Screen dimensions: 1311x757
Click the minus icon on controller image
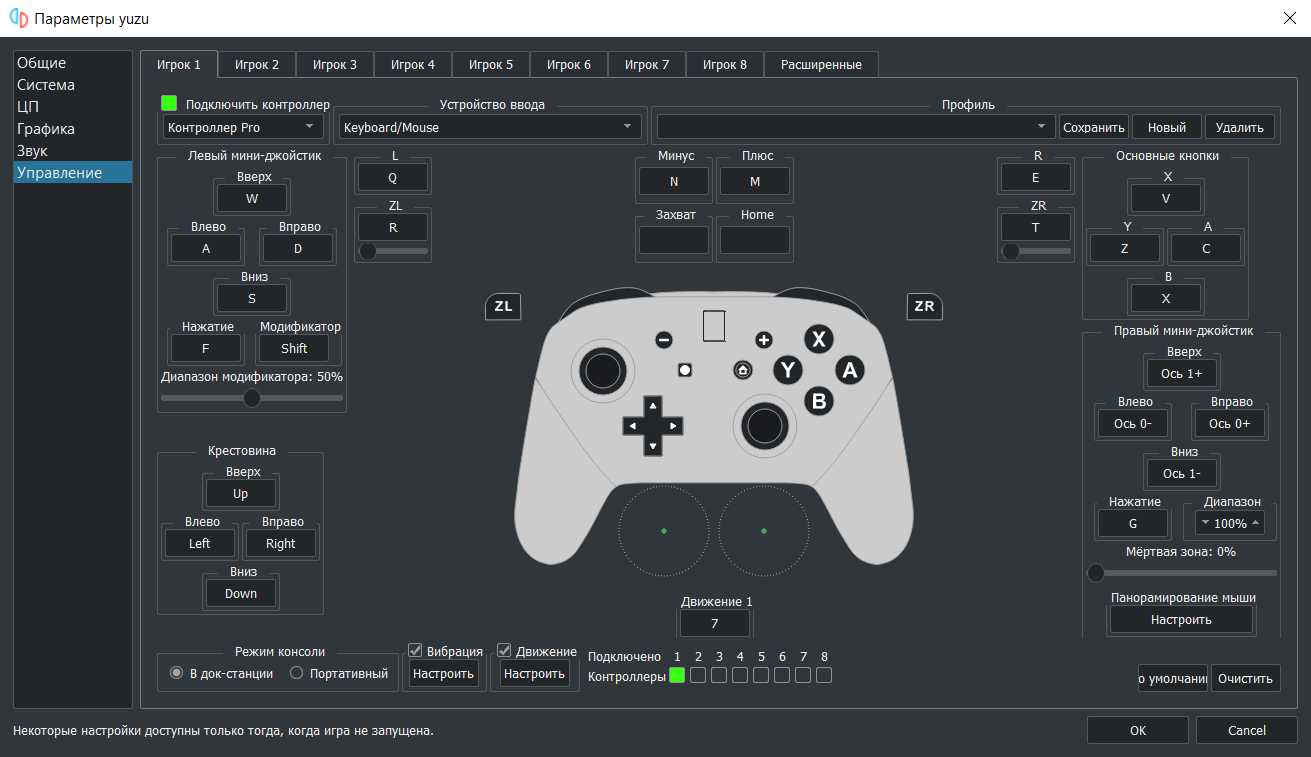tap(664, 340)
